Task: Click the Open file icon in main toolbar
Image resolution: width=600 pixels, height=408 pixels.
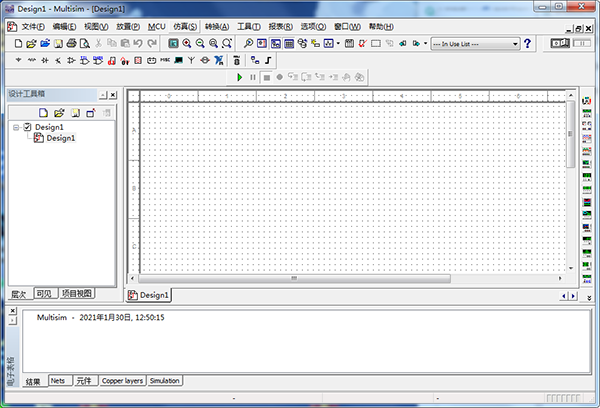Action: click(31, 44)
